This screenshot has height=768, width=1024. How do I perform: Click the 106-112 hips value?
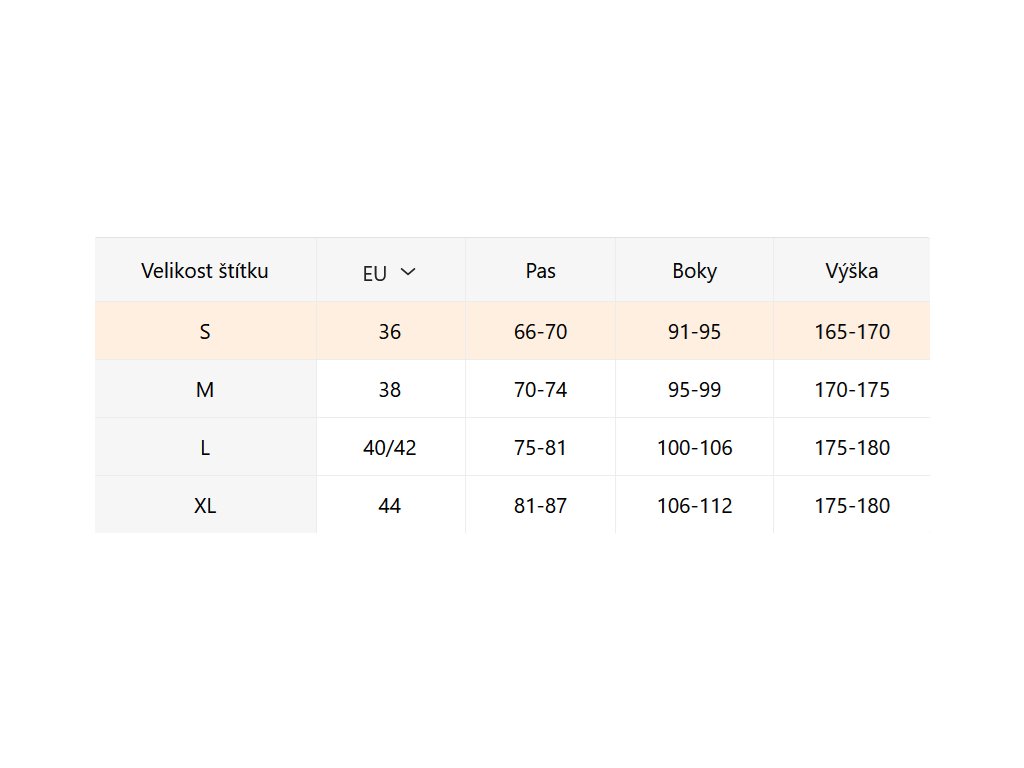pyautogui.click(x=695, y=506)
